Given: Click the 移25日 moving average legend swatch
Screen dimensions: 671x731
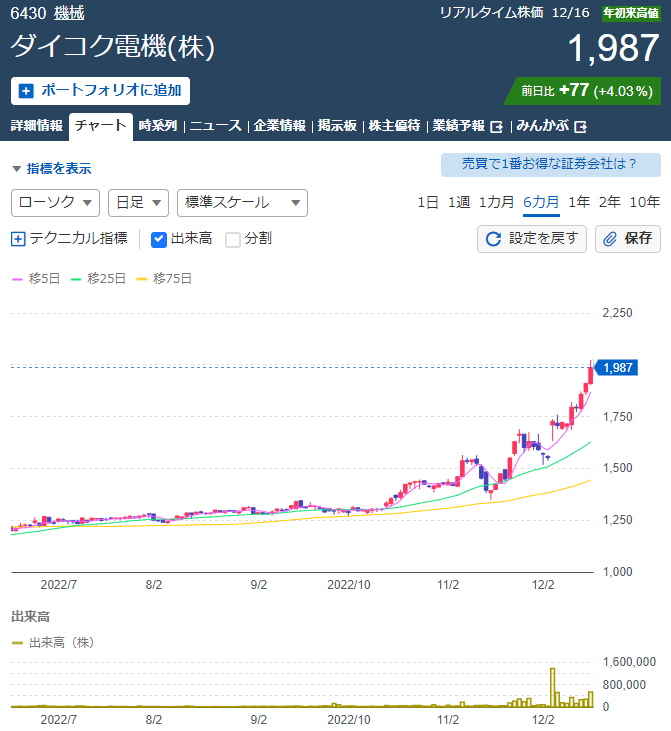Looking at the screenshot, I should tap(77, 279).
